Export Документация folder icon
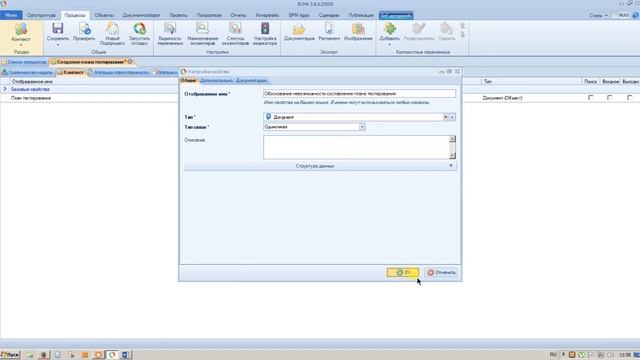This screenshot has width=640, height=360. 299,29
